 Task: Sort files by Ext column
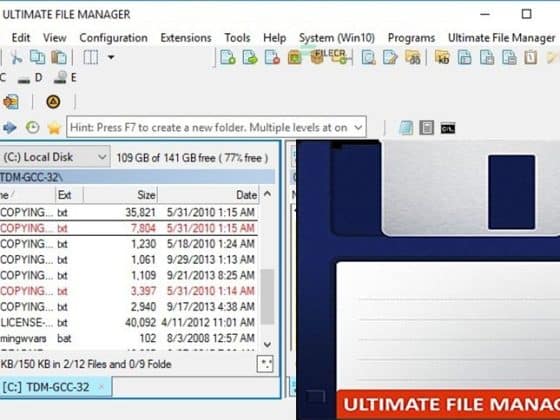click(x=69, y=195)
